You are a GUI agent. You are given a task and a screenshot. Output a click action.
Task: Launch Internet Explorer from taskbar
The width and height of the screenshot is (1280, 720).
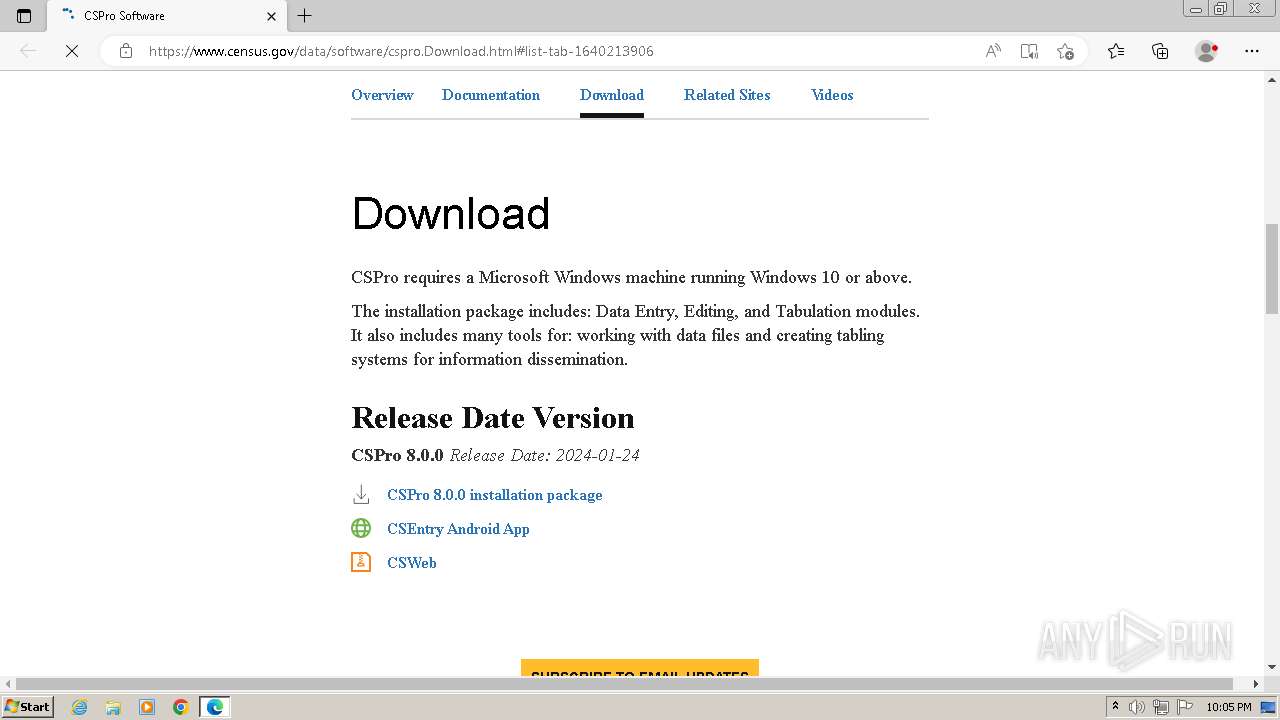pos(80,707)
